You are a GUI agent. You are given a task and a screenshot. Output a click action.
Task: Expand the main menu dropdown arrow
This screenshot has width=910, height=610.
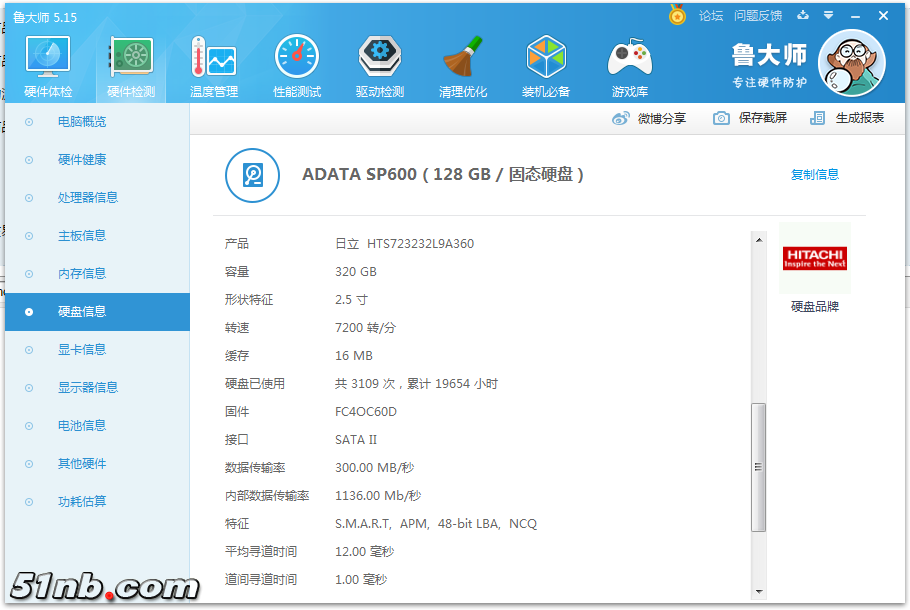point(828,16)
